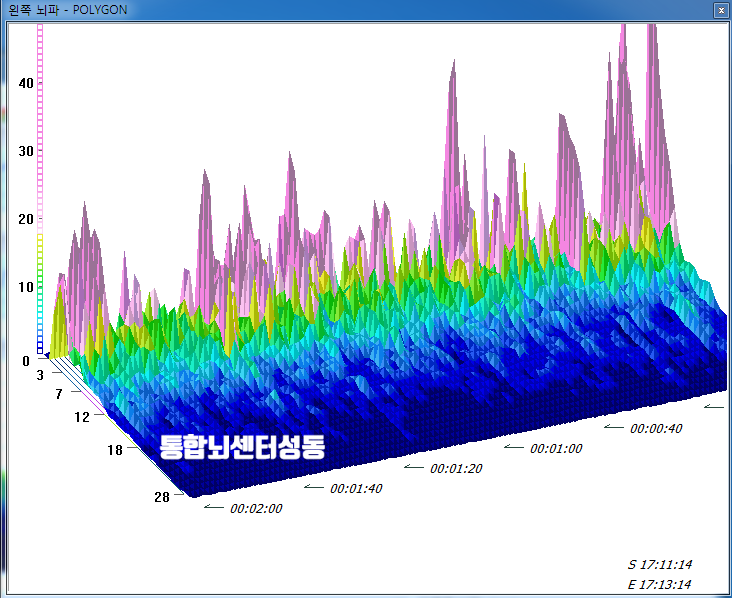The height and width of the screenshot is (598, 732).
Task: Click the frequency axis label 18
Action: 115,451
